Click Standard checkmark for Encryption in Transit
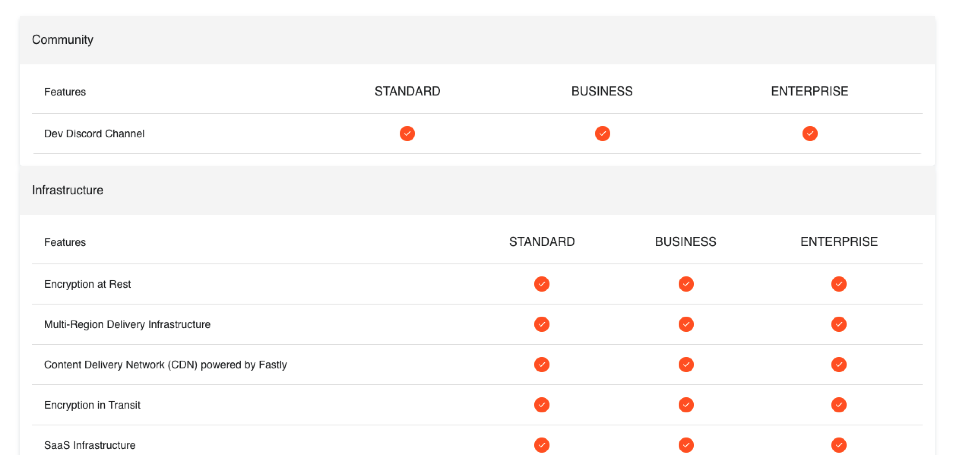 (x=542, y=405)
